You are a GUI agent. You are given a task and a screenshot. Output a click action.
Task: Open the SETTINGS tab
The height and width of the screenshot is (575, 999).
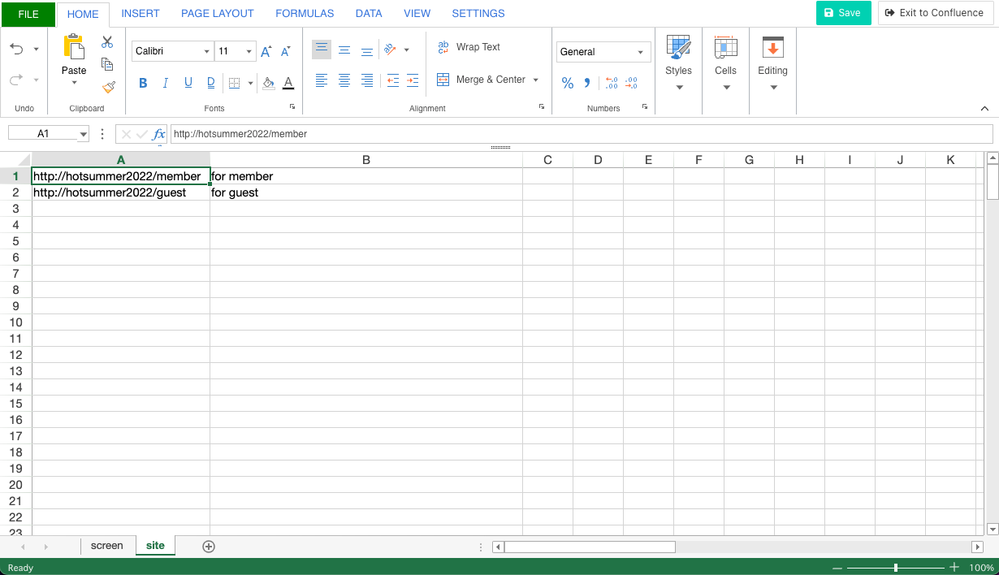[x=478, y=13]
